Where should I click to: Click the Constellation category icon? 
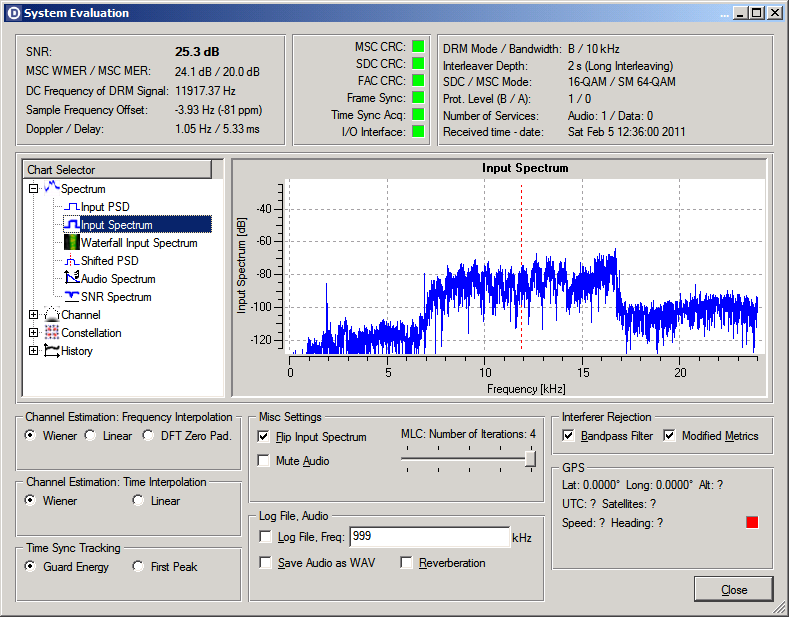point(52,333)
